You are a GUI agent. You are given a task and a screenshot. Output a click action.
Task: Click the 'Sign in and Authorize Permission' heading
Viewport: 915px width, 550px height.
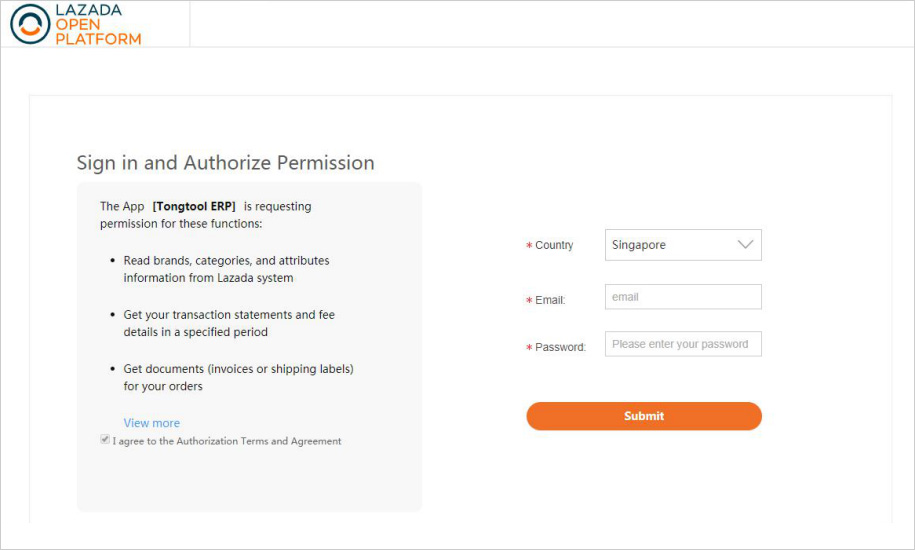pos(225,163)
